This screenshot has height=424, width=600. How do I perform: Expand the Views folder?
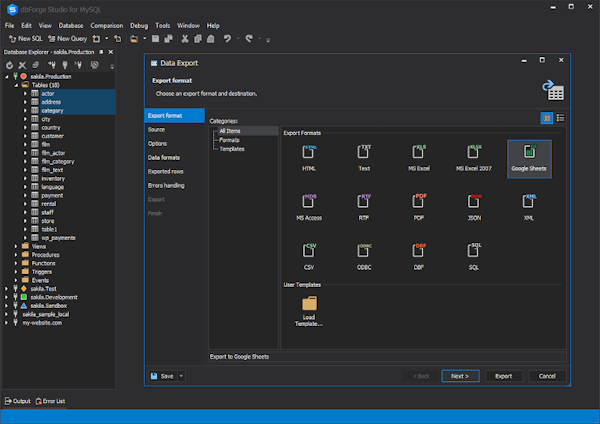pyautogui.click(x=16, y=246)
